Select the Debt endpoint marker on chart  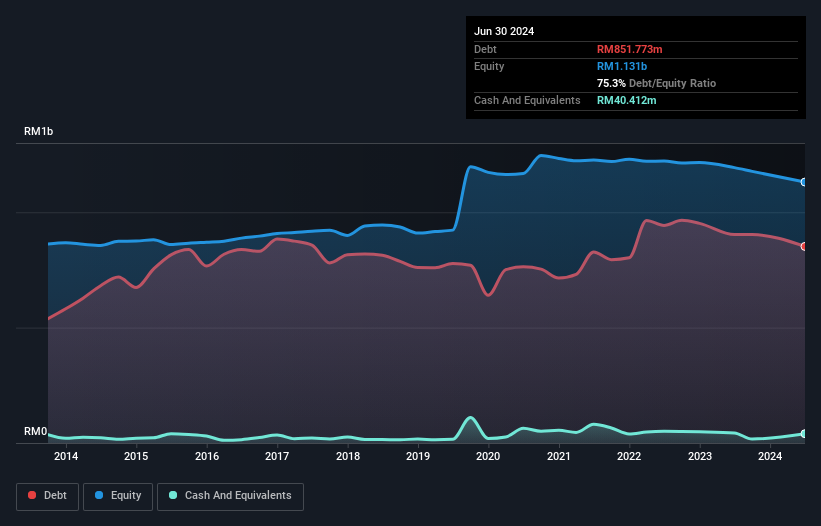[804, 247]
